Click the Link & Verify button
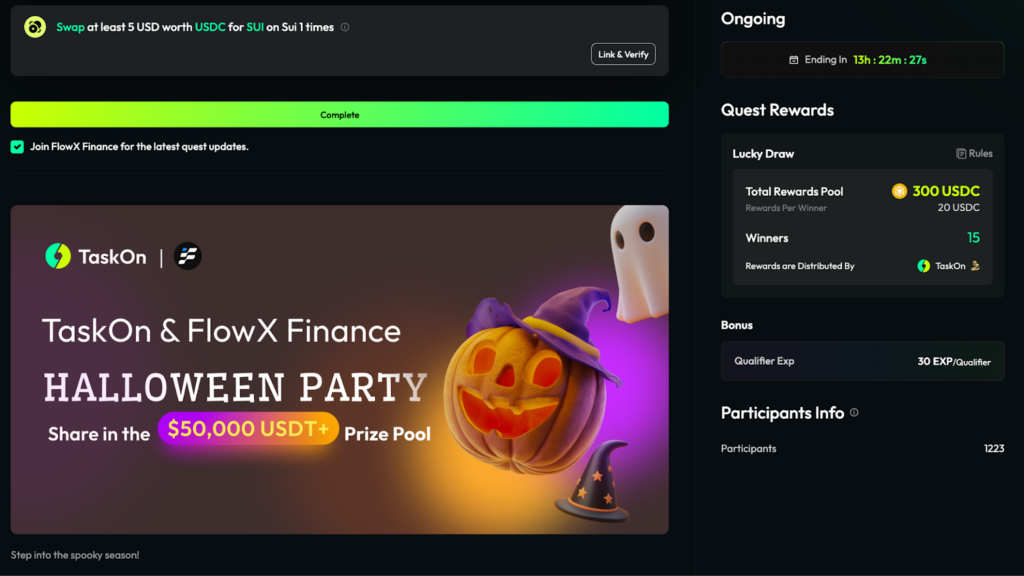1024x576 pixels. click(623, 54)
